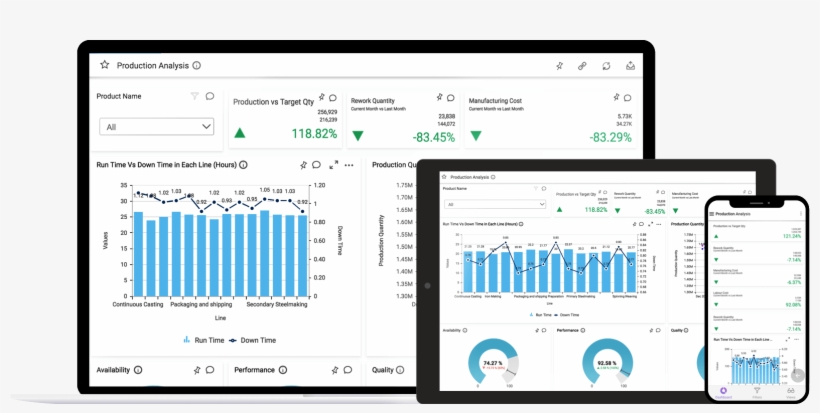
Task: Click the pin icon in laptop dashboard header
Action: (560, 66)
